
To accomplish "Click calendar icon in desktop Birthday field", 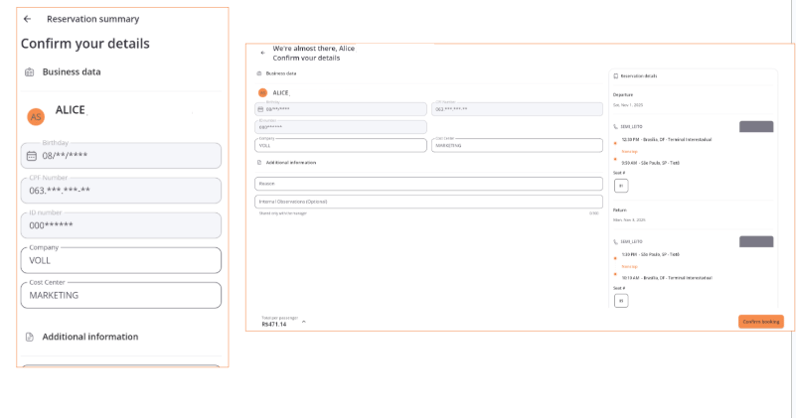I will click(x=261, y=109).
